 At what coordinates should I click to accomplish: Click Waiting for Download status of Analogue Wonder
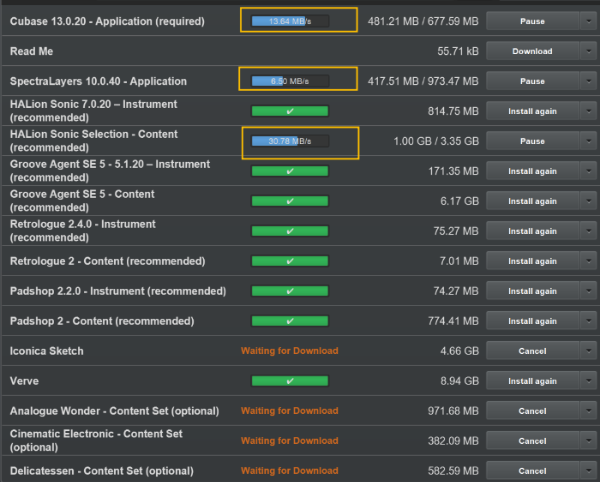click(x=290, y=411)
